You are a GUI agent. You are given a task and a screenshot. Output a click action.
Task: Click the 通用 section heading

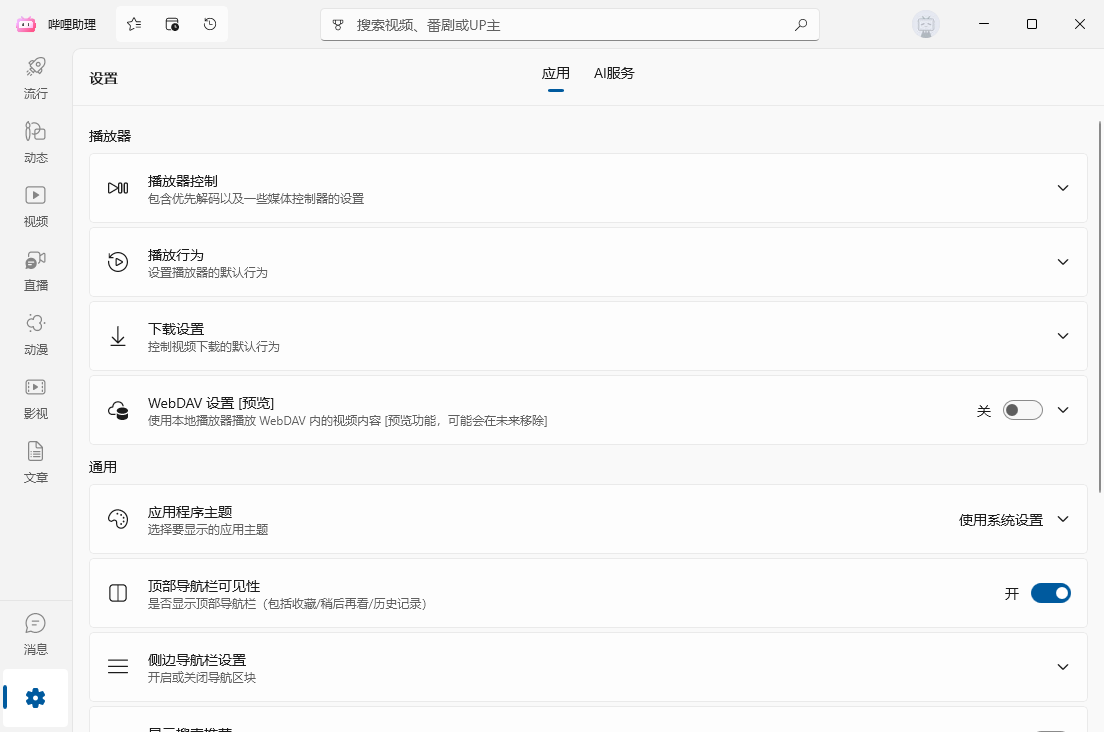(x=103, y=467)
